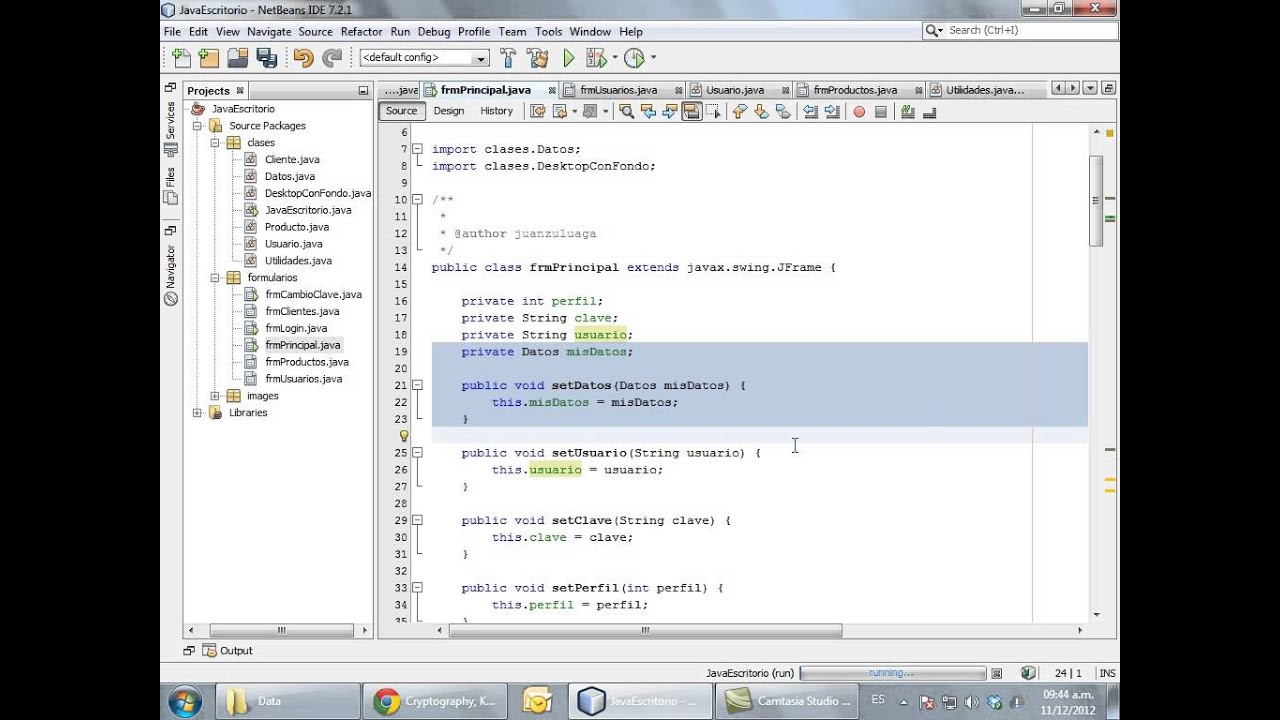1280x720 pixels.
Task: Click the running progress bar
Action: [x=892, y=673]
